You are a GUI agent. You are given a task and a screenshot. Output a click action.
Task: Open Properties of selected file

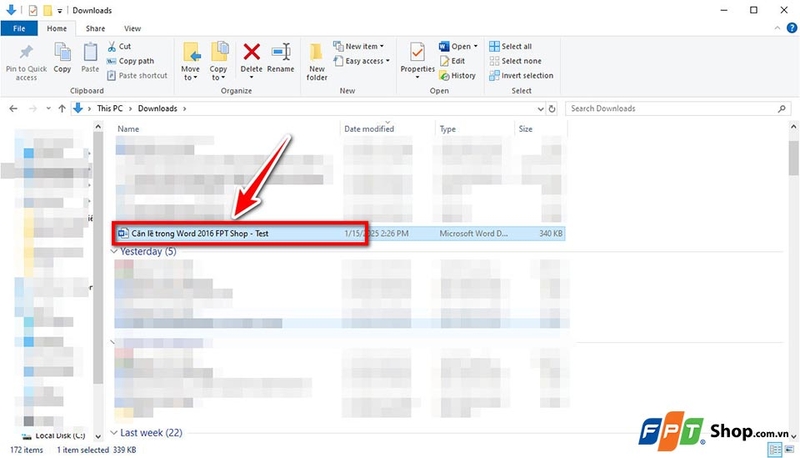click(417, 61)
